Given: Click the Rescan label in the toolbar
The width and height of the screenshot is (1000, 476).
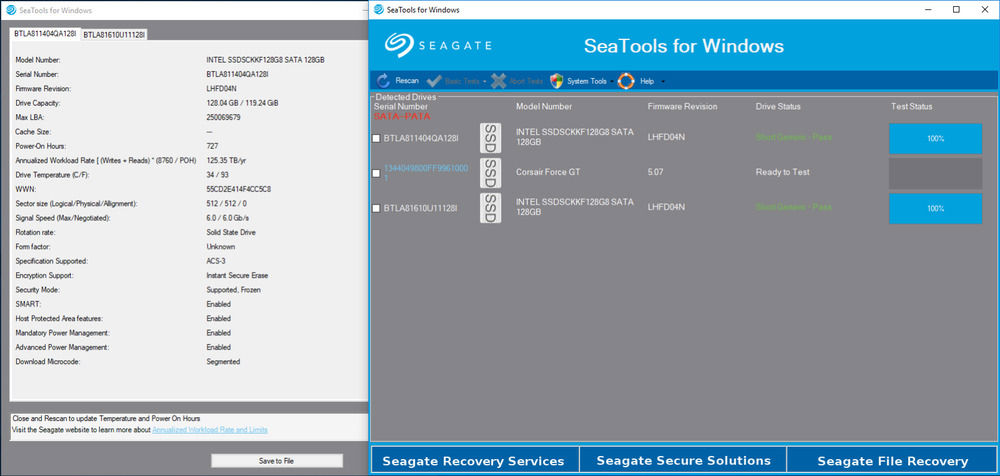Looking at the screenshot, I should [407, 81].
